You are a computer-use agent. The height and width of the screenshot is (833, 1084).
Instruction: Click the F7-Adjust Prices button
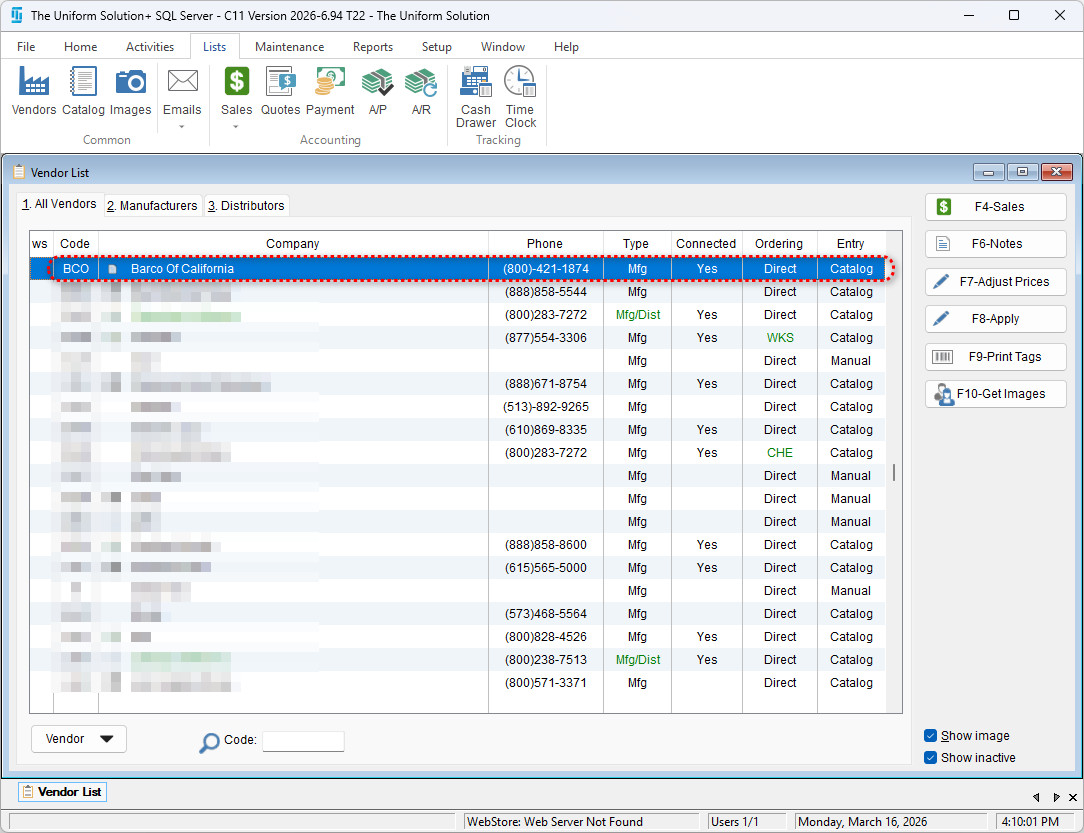click(x=995, y=282)
